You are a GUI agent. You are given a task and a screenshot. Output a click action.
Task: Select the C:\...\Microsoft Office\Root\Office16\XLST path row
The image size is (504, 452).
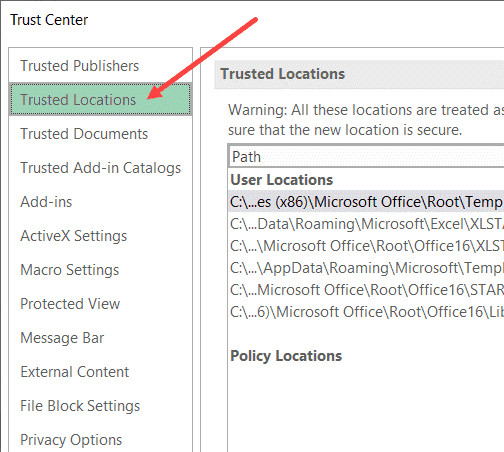point(366,246)
